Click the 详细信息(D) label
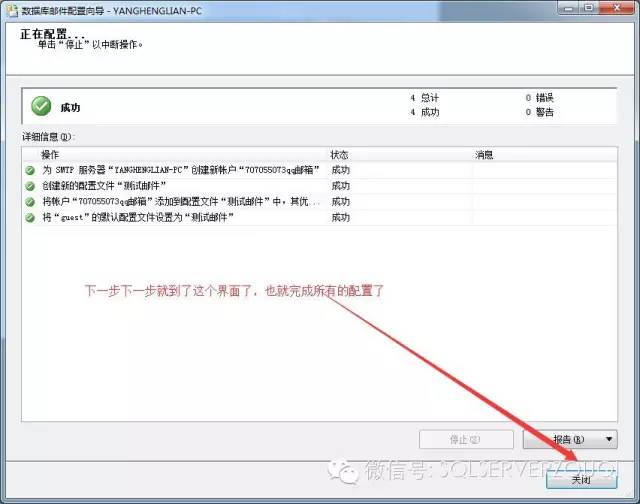This screenshot has width=640, height=504. point(49,137)
